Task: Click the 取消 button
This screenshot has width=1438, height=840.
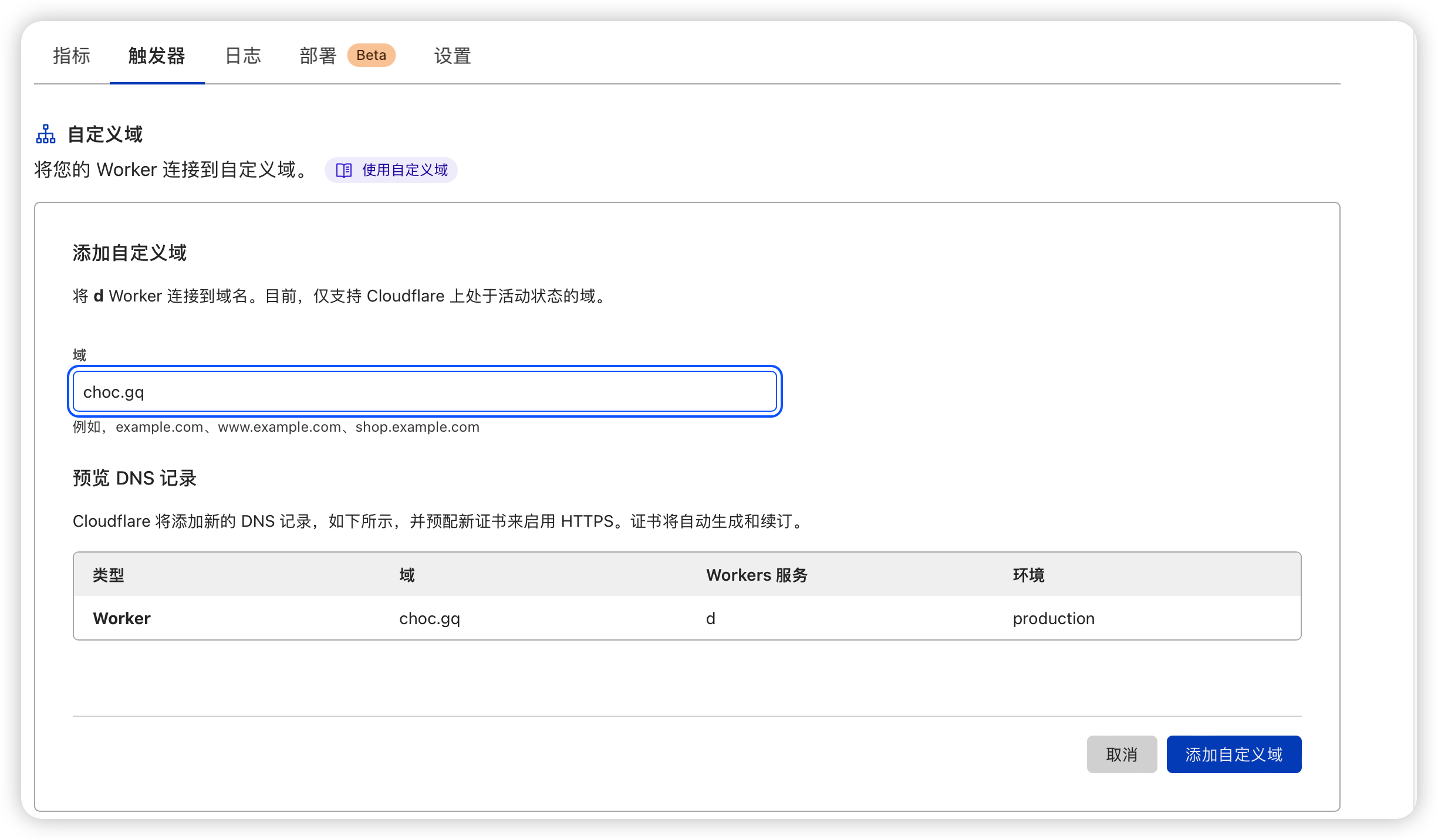Action: click(x=1121, y=754)
